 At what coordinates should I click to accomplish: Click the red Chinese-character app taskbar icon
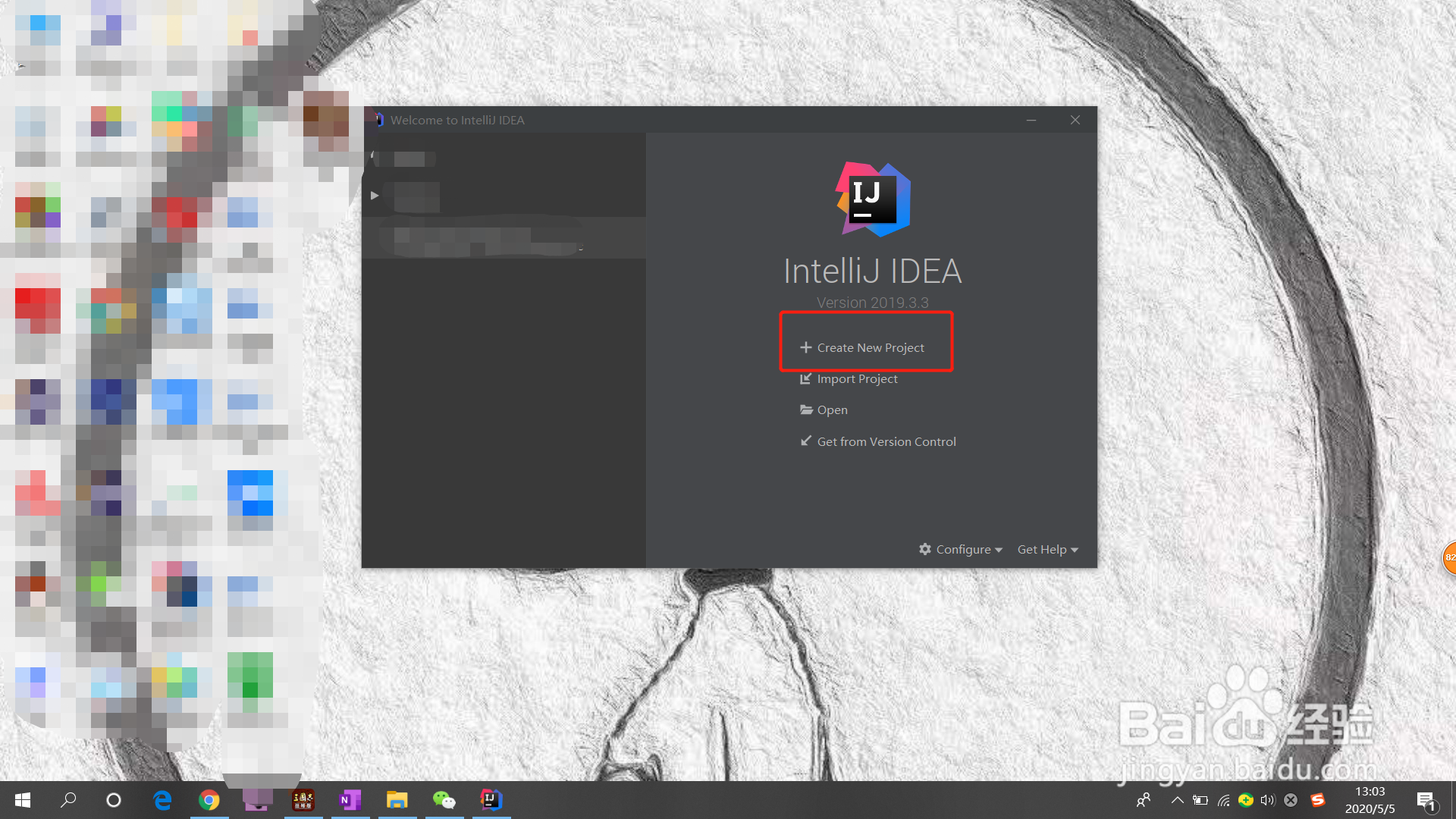tap(303, 800)
